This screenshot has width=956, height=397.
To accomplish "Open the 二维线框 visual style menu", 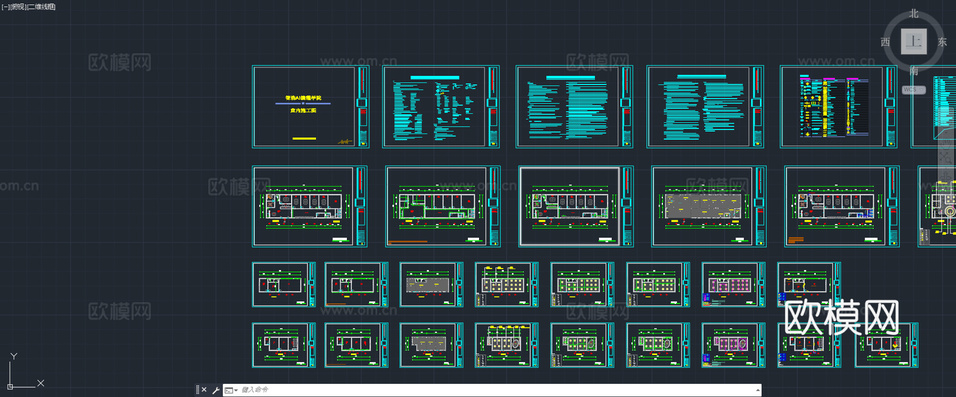I will point(40,6).
